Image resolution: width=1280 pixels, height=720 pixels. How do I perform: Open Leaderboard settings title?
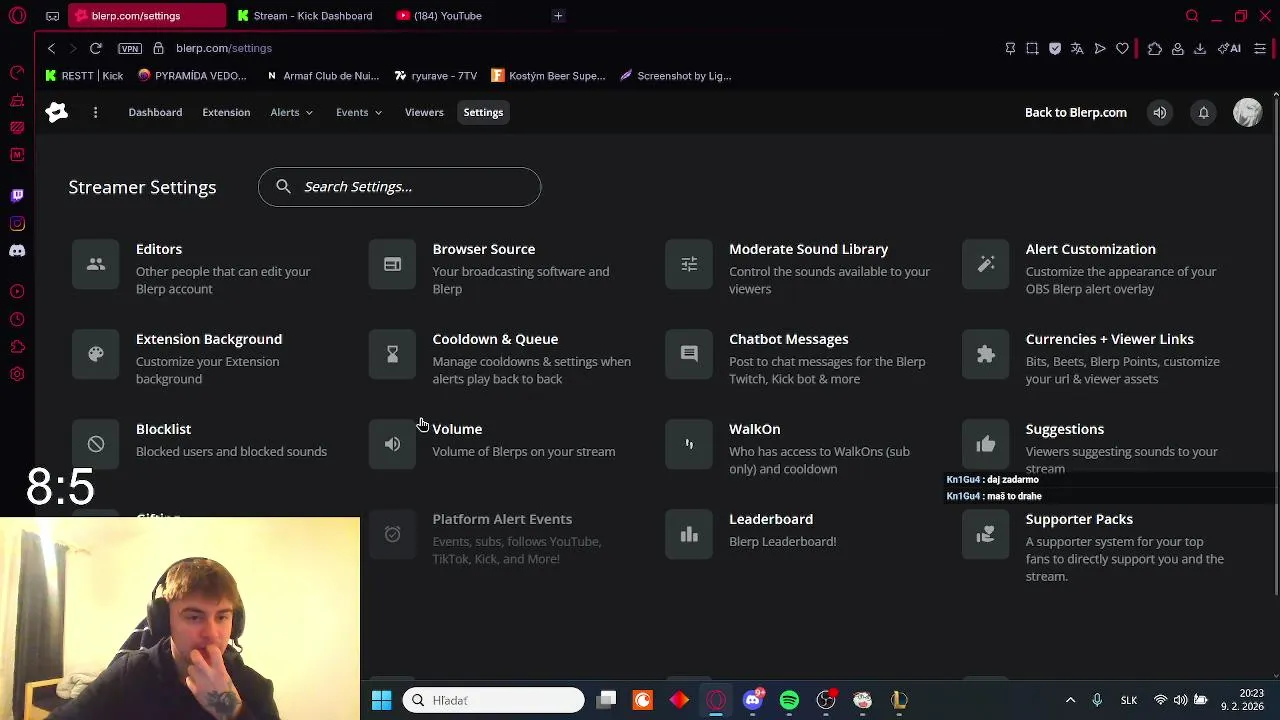pyautogui.click(x=771, y=519)
